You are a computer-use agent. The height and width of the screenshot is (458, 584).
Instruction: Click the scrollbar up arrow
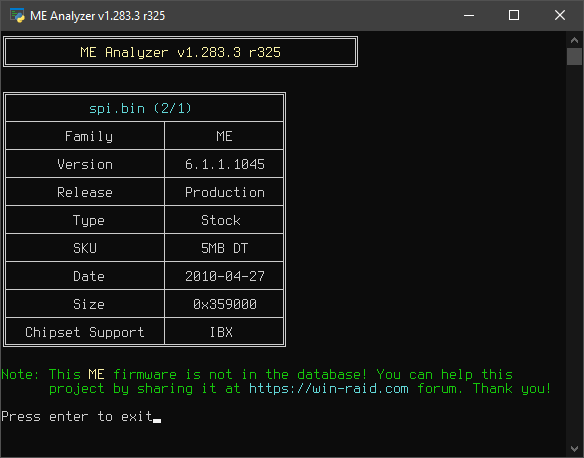574,40
